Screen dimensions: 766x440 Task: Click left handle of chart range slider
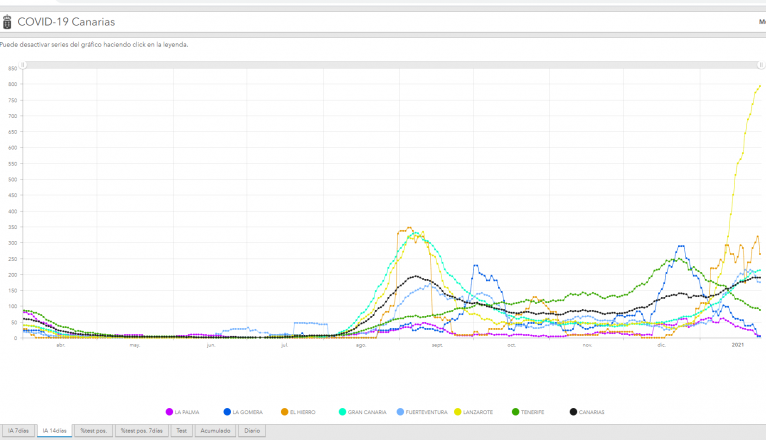(23, 65)
